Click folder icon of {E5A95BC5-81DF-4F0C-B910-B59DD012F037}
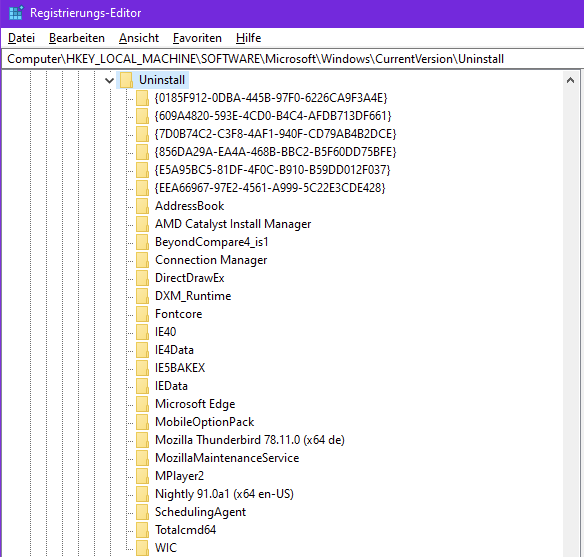Viewport: 584px width, 557px height. click(x=142, y=170)
